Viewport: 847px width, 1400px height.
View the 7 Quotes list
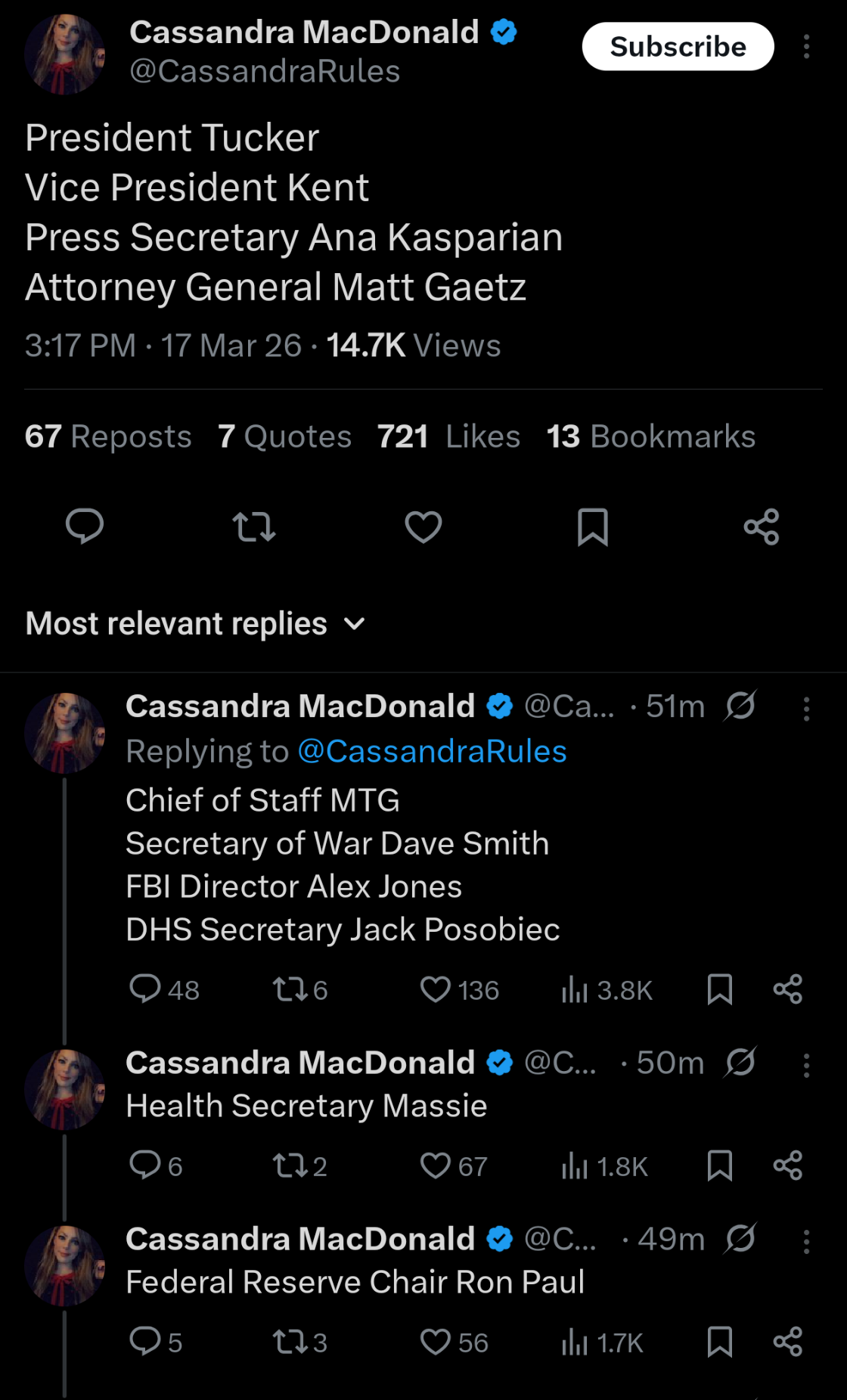(285, 436)
